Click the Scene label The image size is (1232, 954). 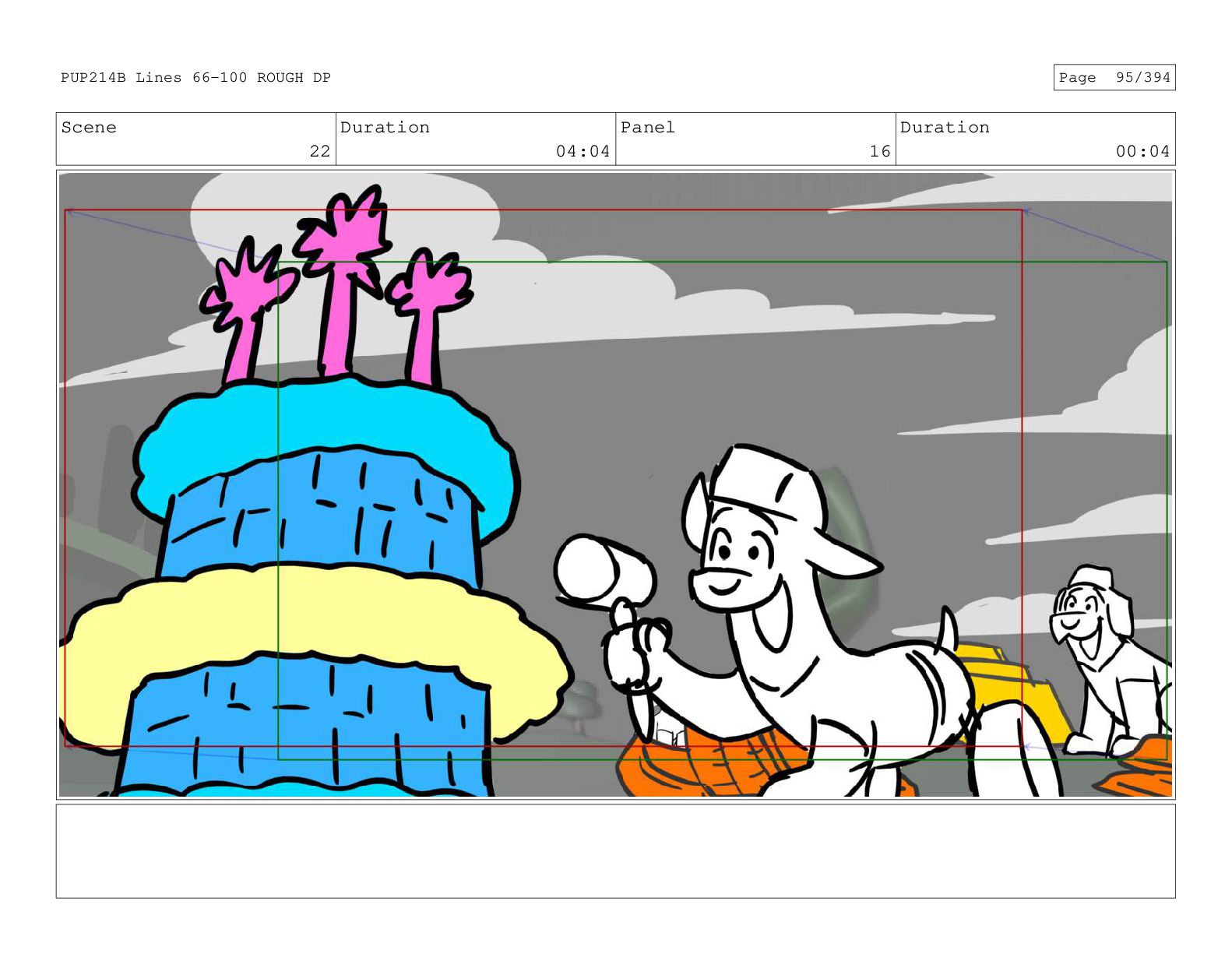click(89, 128)
